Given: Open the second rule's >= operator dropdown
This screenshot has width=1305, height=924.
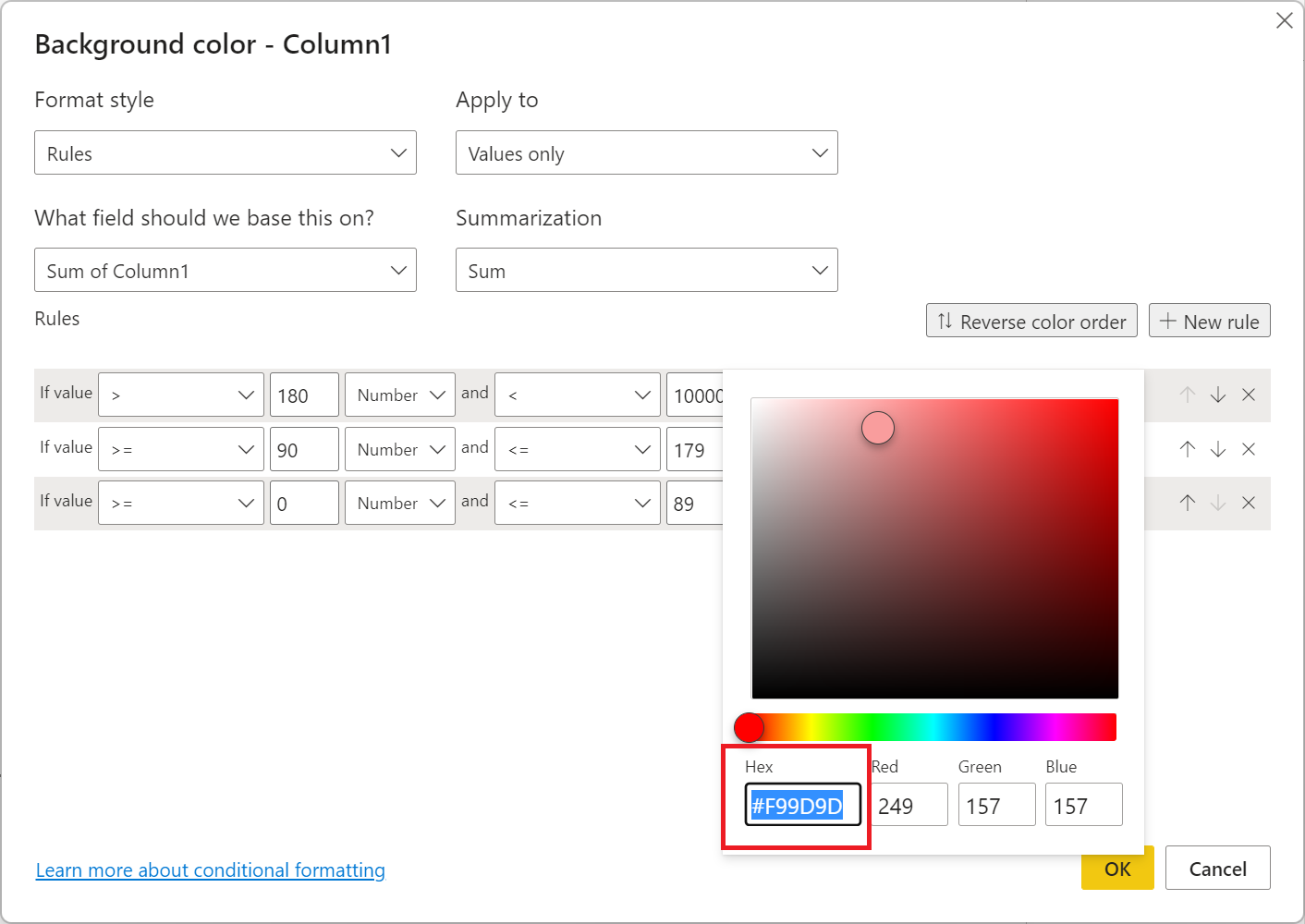Looking at the screenshot, I should (x=181, y=449).
